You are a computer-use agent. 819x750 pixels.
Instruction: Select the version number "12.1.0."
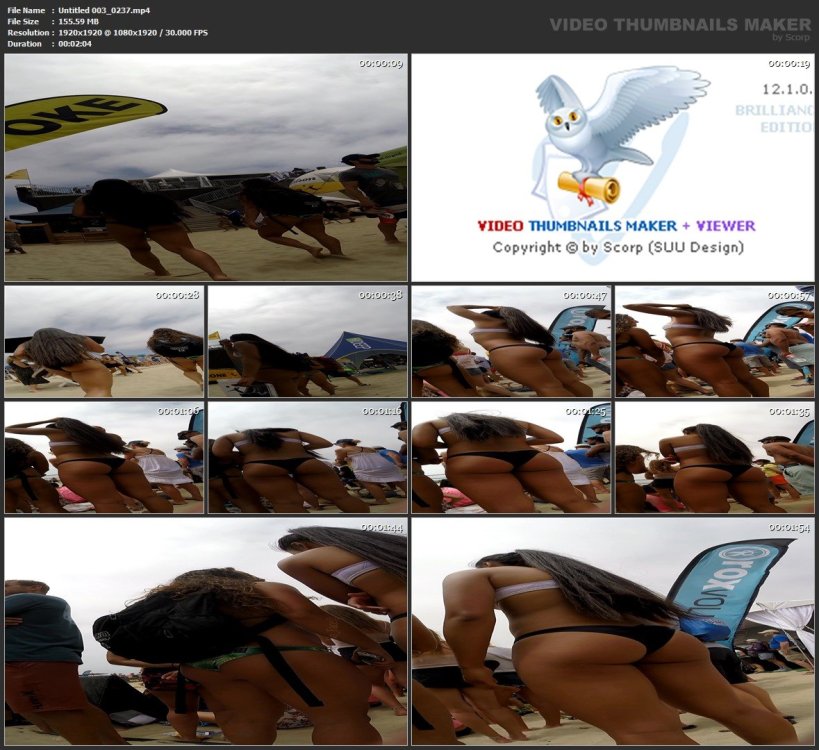[787, 89]
